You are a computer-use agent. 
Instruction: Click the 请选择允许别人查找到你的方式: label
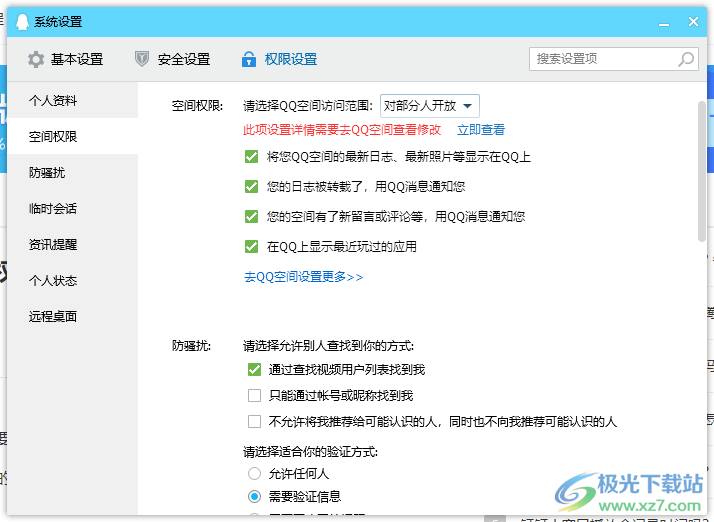click(328, 346)
